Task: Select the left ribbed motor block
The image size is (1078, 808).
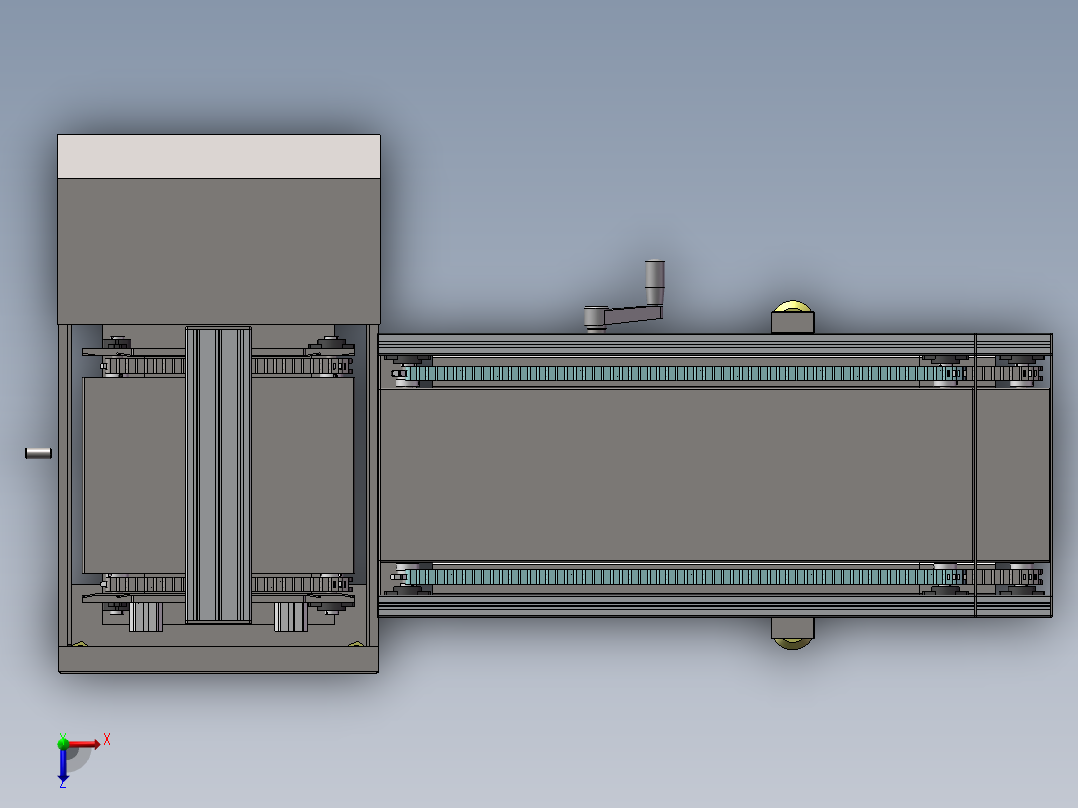Action: [146, 616]
